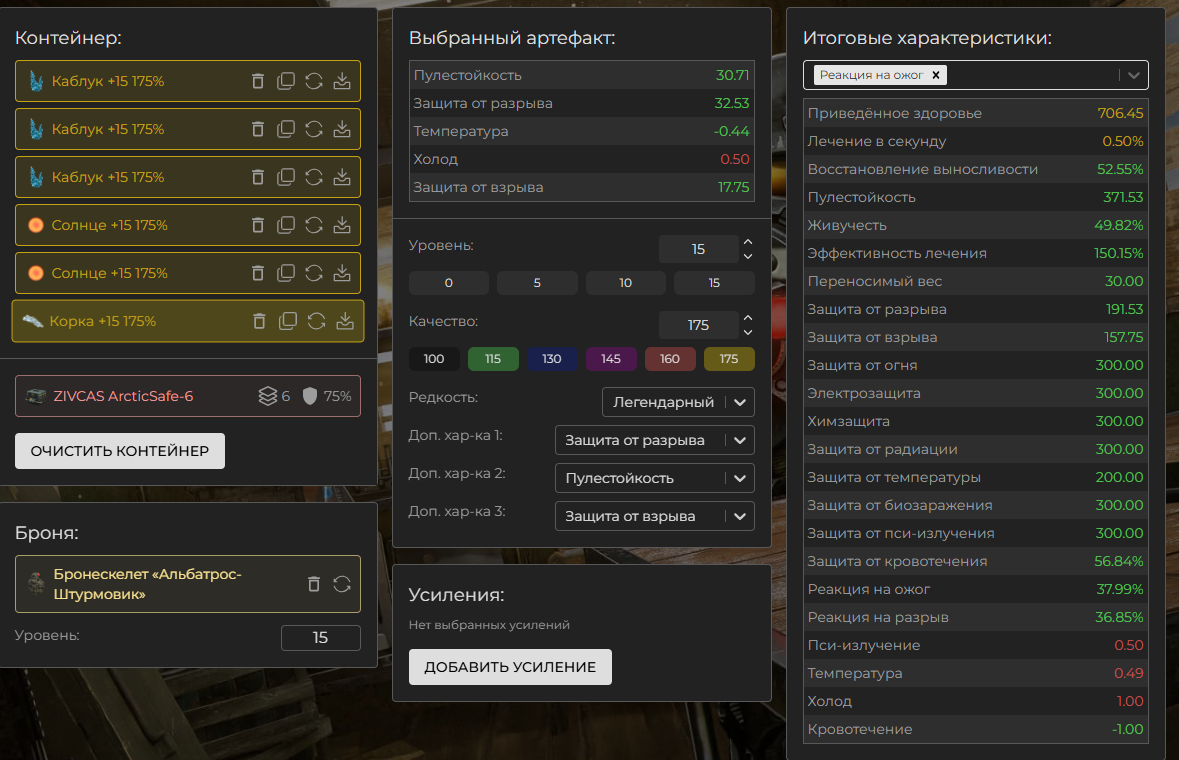Click swap arrows icon on the topmost Каблук row
Screen dimensions: 1179x760
[x=314, y=81]
